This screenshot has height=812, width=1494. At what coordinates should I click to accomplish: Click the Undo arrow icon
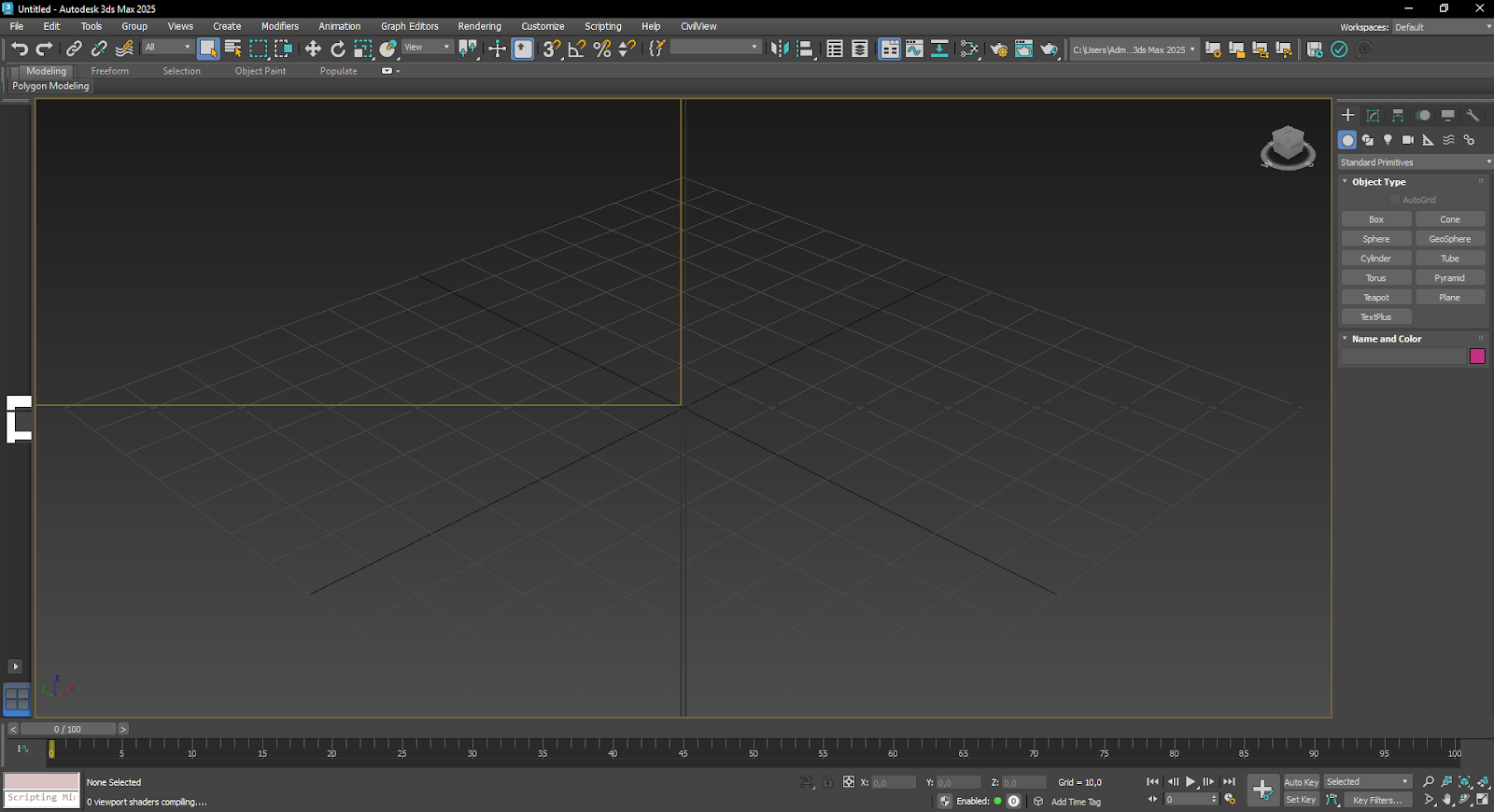[20, 49]
